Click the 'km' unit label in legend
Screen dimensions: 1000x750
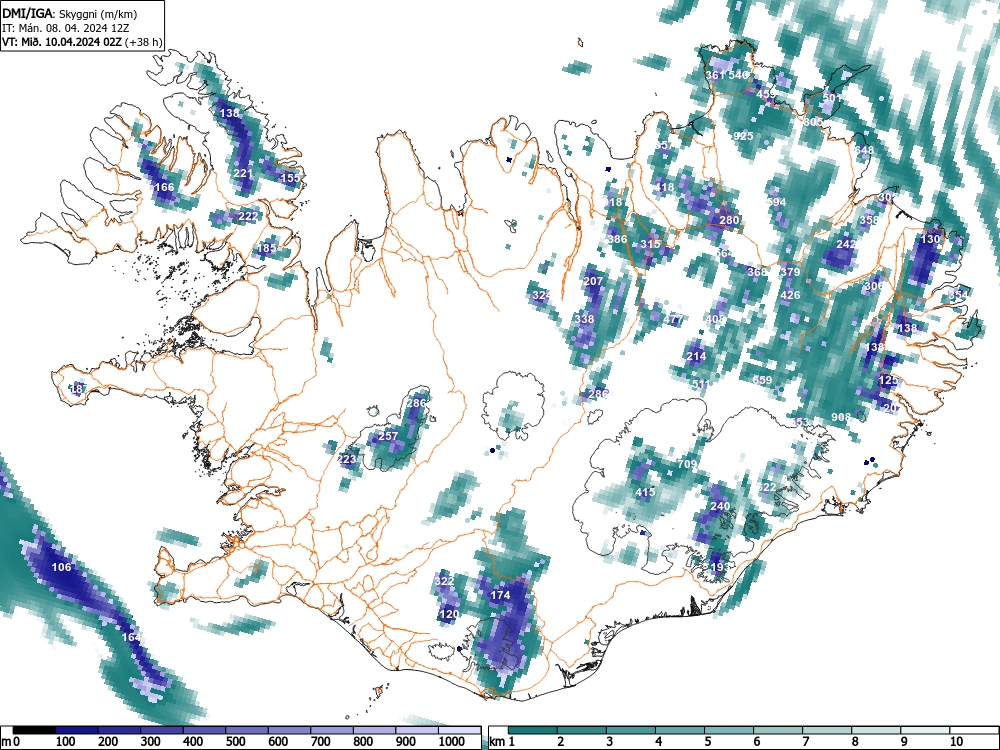(497, 742)
